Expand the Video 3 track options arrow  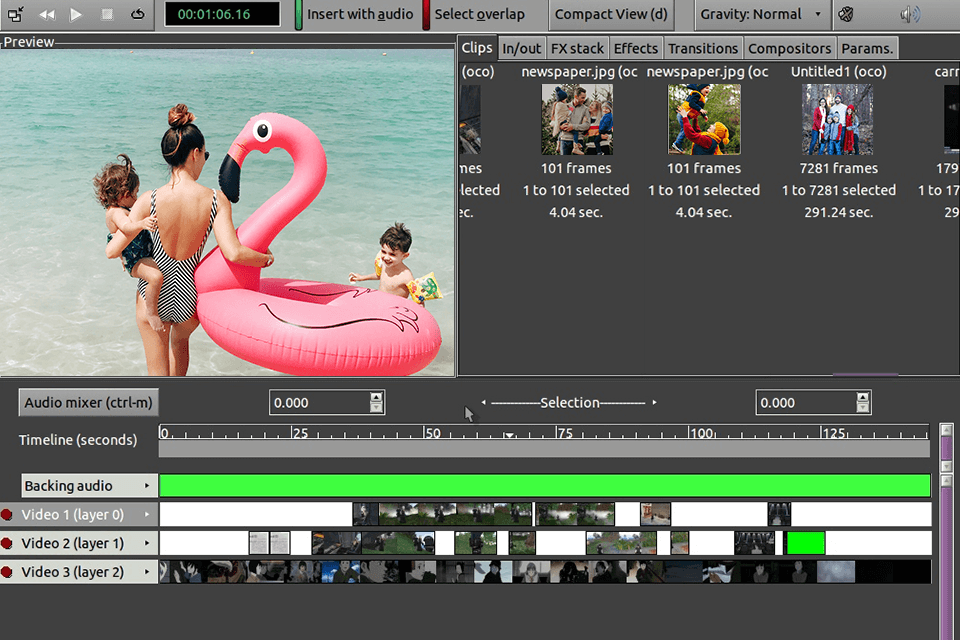[x=150, y=571]
